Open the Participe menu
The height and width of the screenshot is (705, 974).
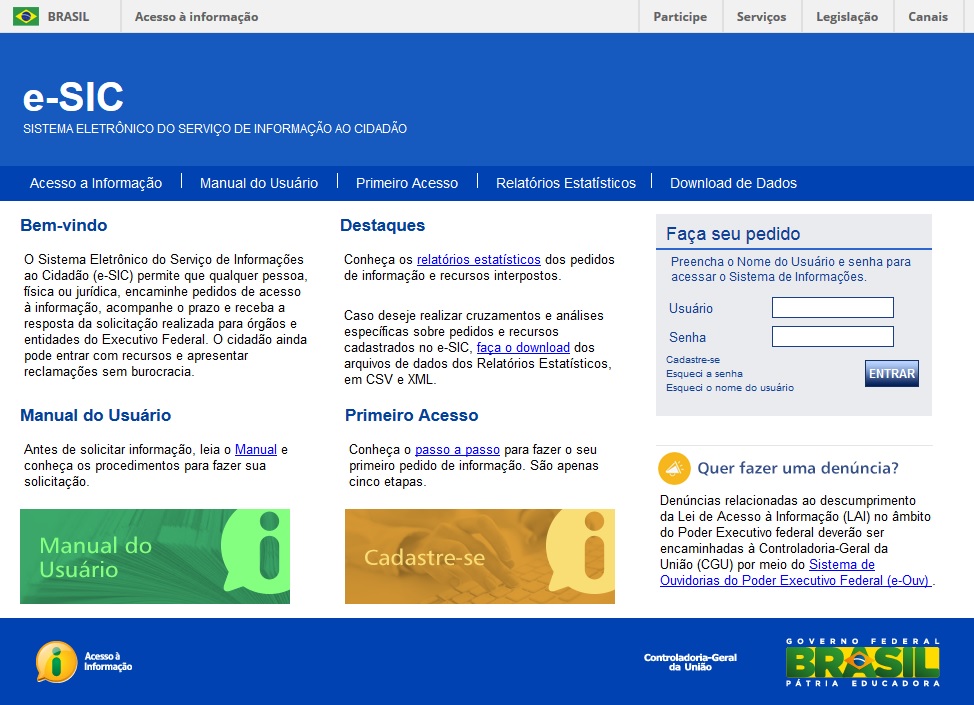click(679, 16)
